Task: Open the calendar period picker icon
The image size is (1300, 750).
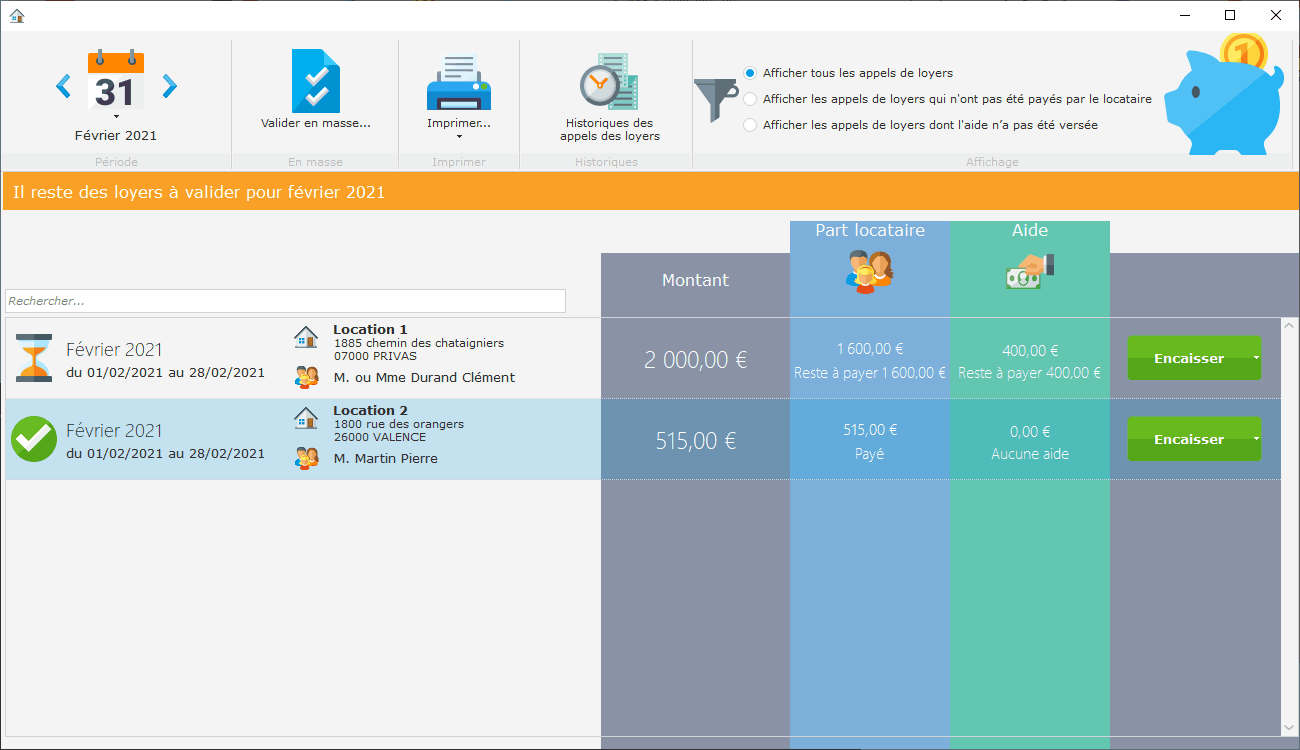Action: 116,80
